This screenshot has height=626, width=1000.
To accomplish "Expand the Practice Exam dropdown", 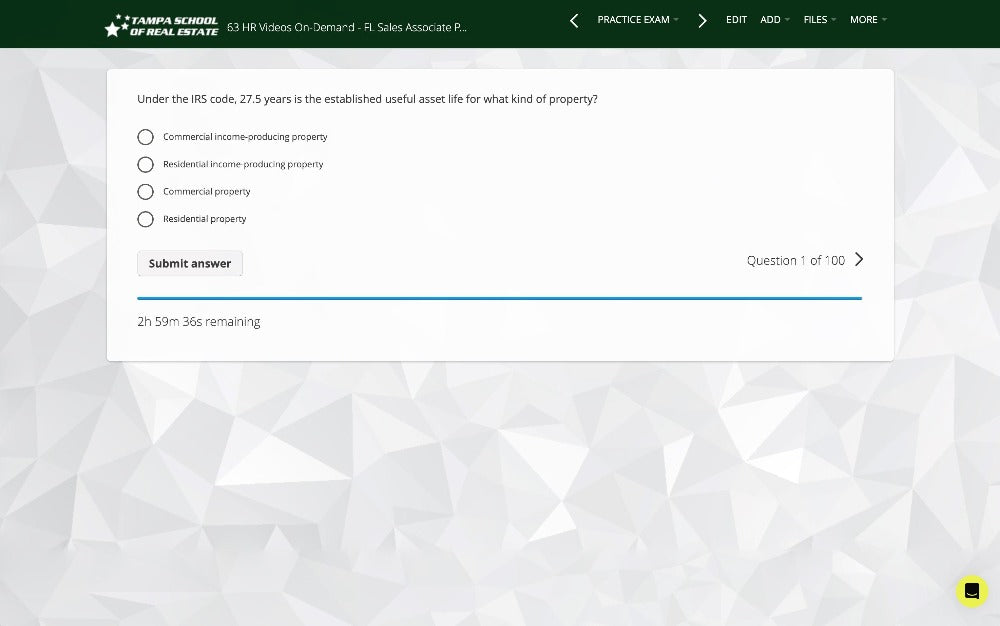I will [x=637, y=20].
